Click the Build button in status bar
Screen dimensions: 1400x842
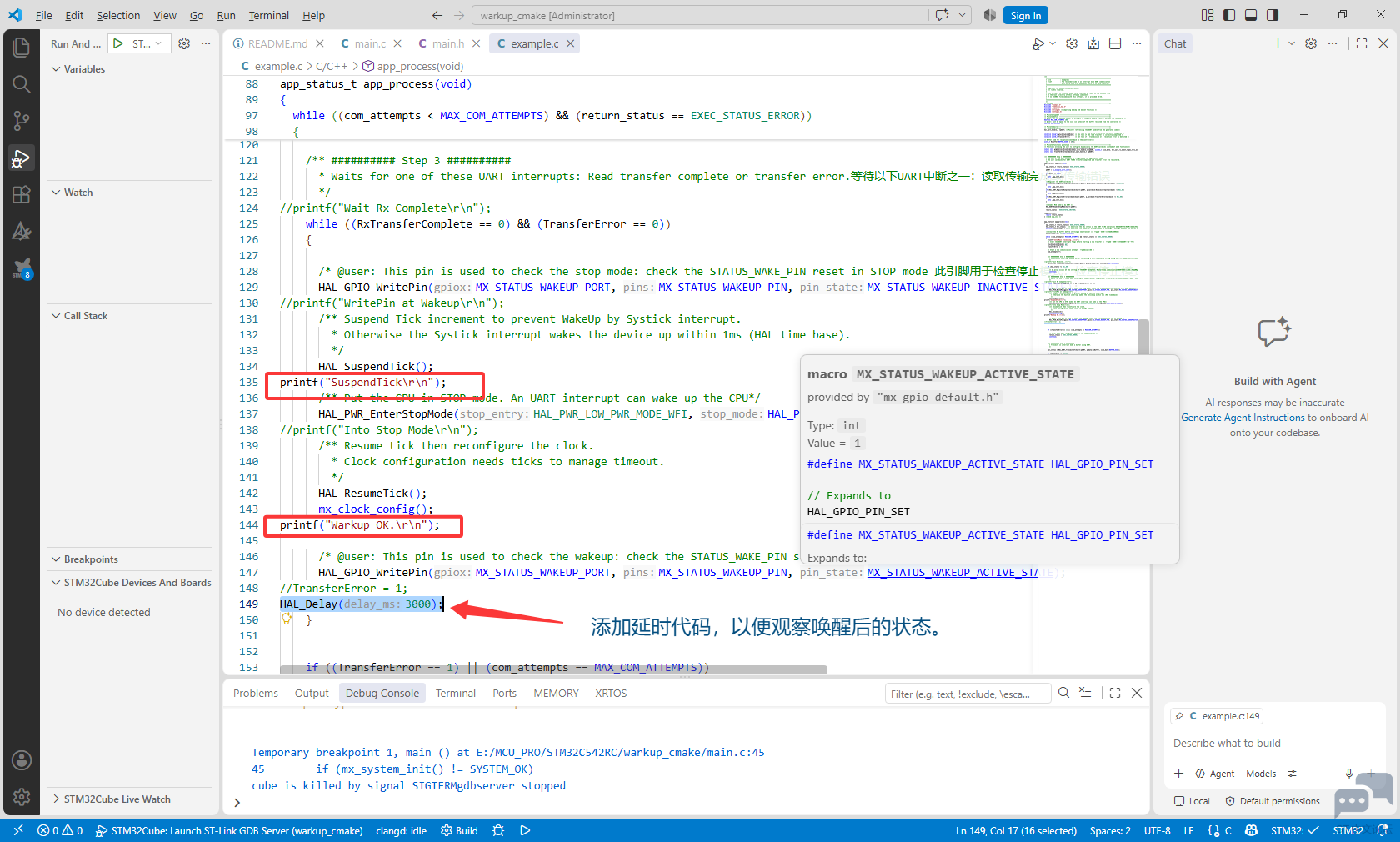460,830
